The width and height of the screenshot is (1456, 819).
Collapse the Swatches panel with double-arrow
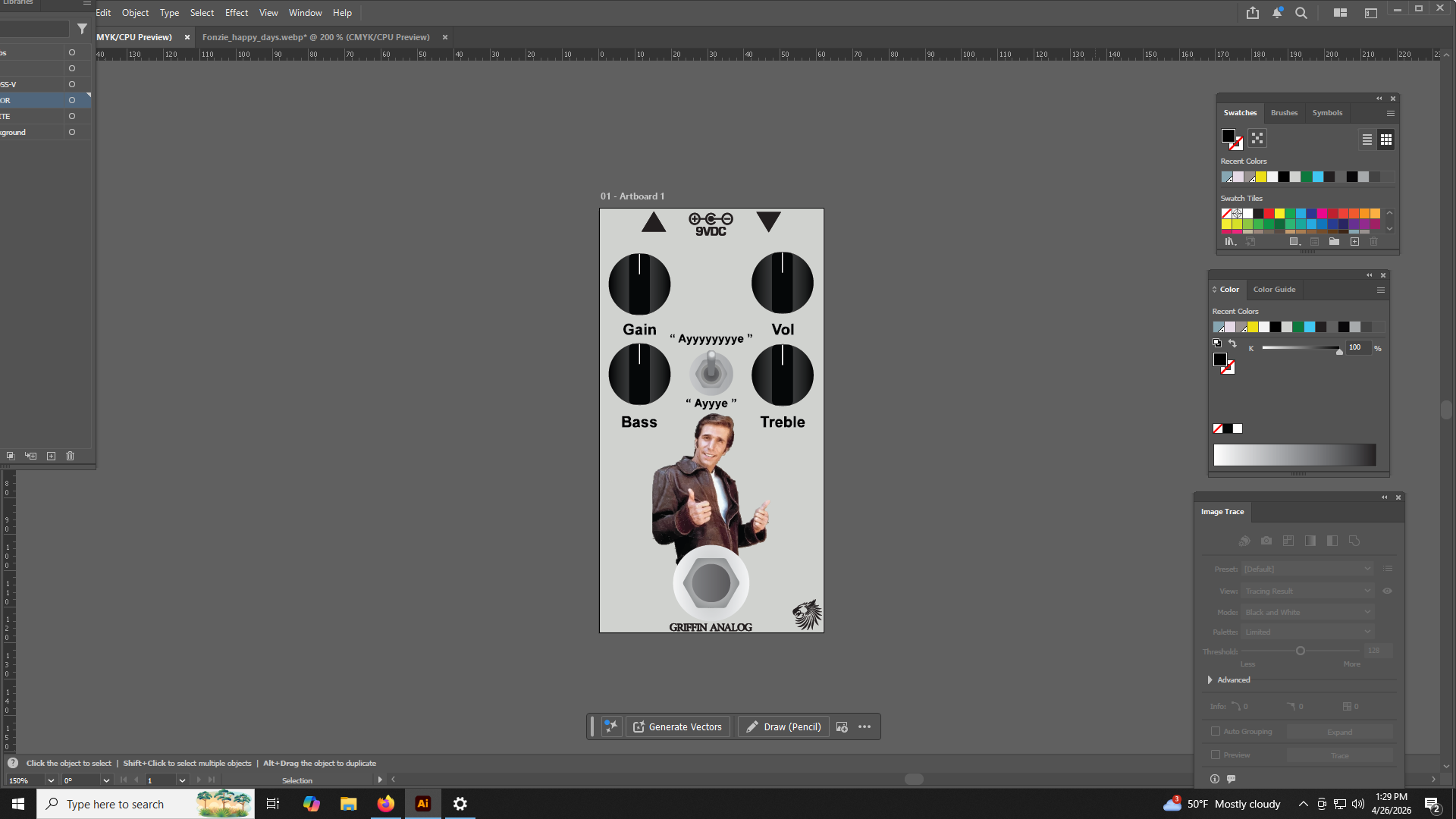click(x=1379, y=99)
